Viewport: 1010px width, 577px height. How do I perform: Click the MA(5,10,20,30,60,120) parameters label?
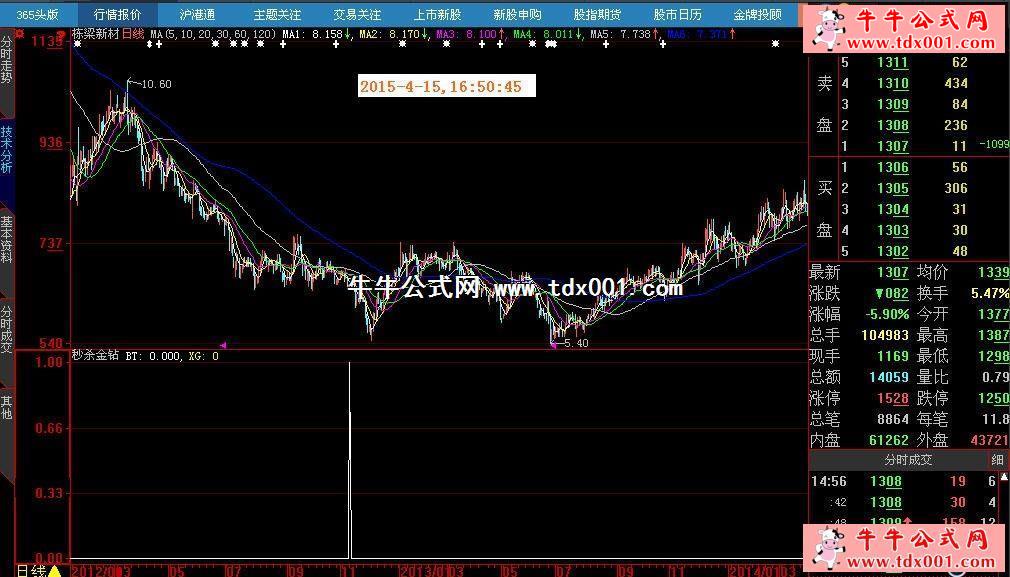click(213, 34)
